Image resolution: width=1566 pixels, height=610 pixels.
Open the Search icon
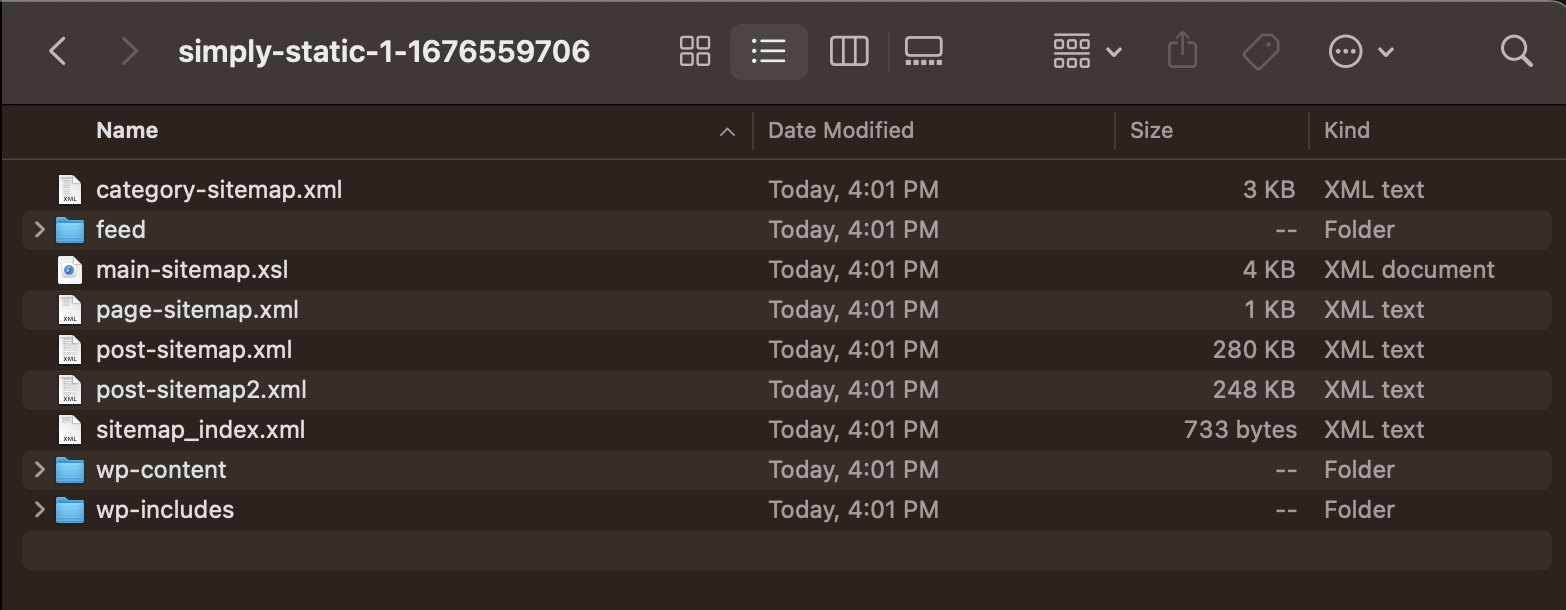[1516, 51]
